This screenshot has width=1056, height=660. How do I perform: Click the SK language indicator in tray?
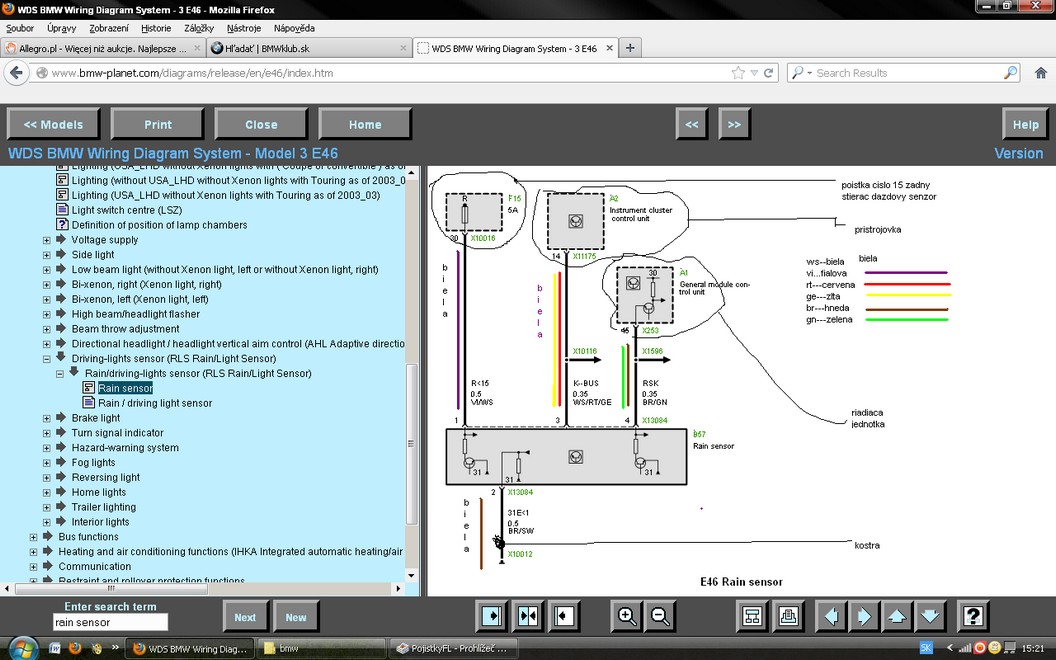click(926, 648)
